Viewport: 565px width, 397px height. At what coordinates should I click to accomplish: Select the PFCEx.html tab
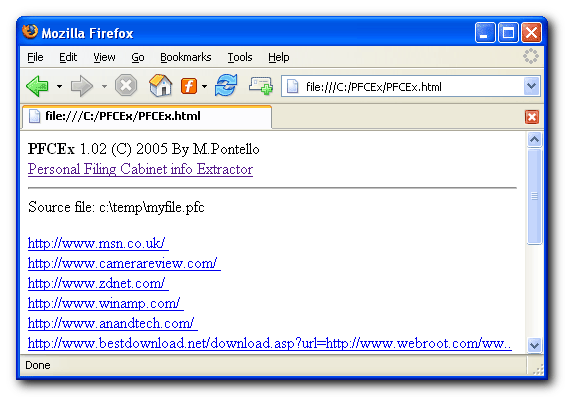click(147, 116)
